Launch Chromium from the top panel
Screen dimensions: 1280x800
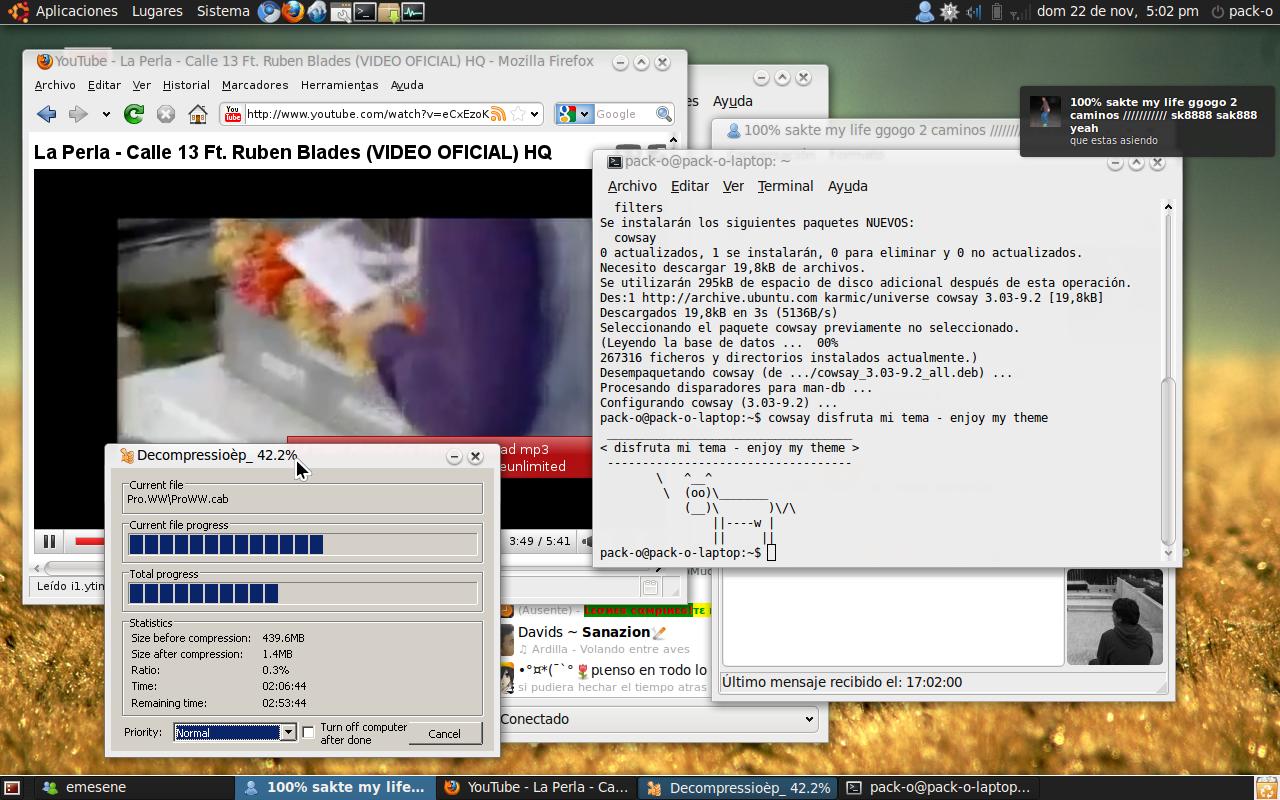268,12
